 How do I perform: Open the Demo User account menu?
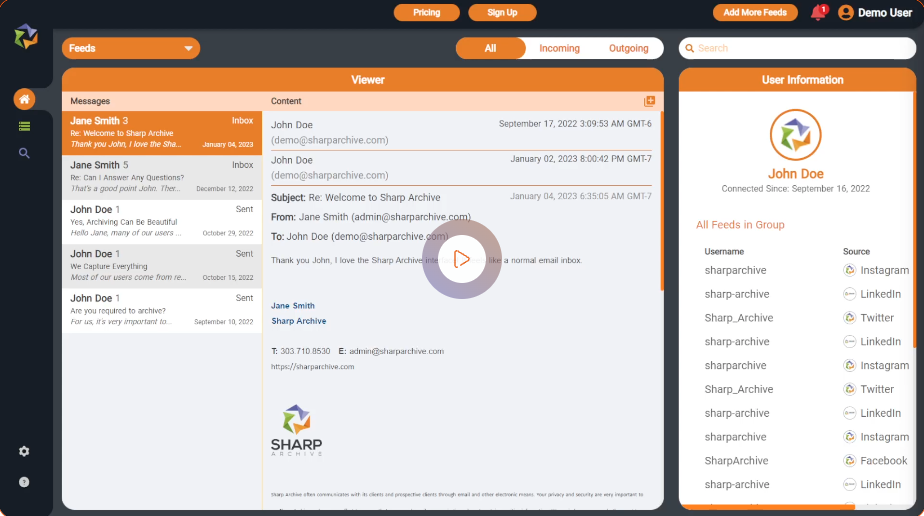click(x=875, y=13)
